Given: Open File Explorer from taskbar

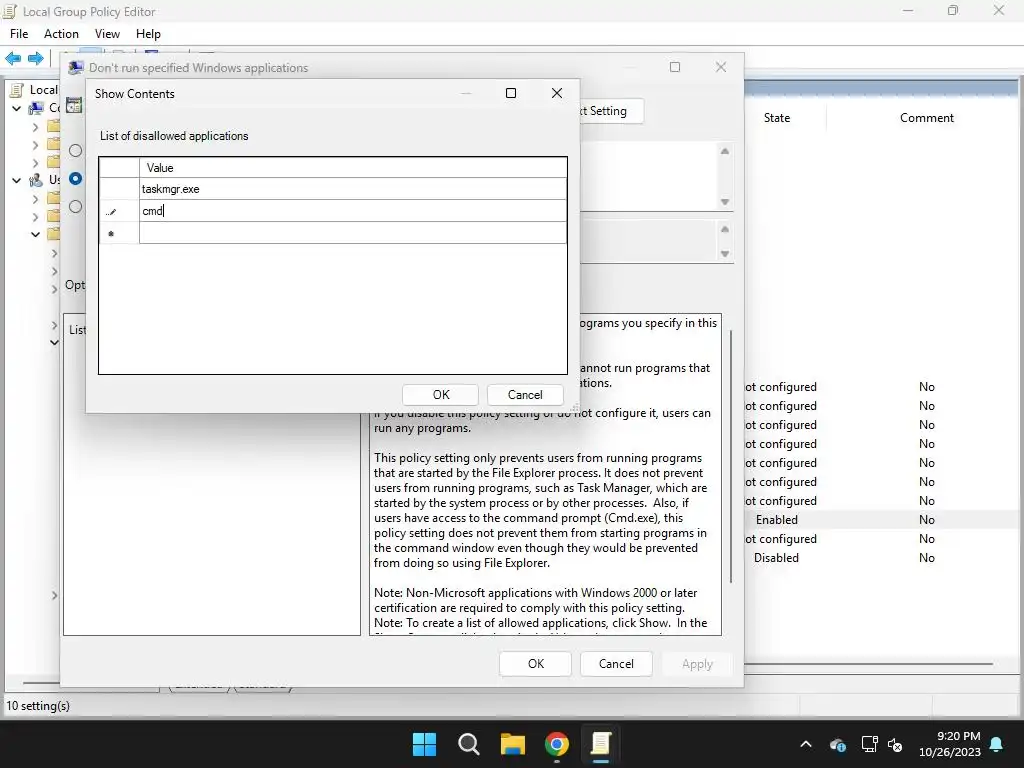Looking at the screenshot, I should pos(513,744).
